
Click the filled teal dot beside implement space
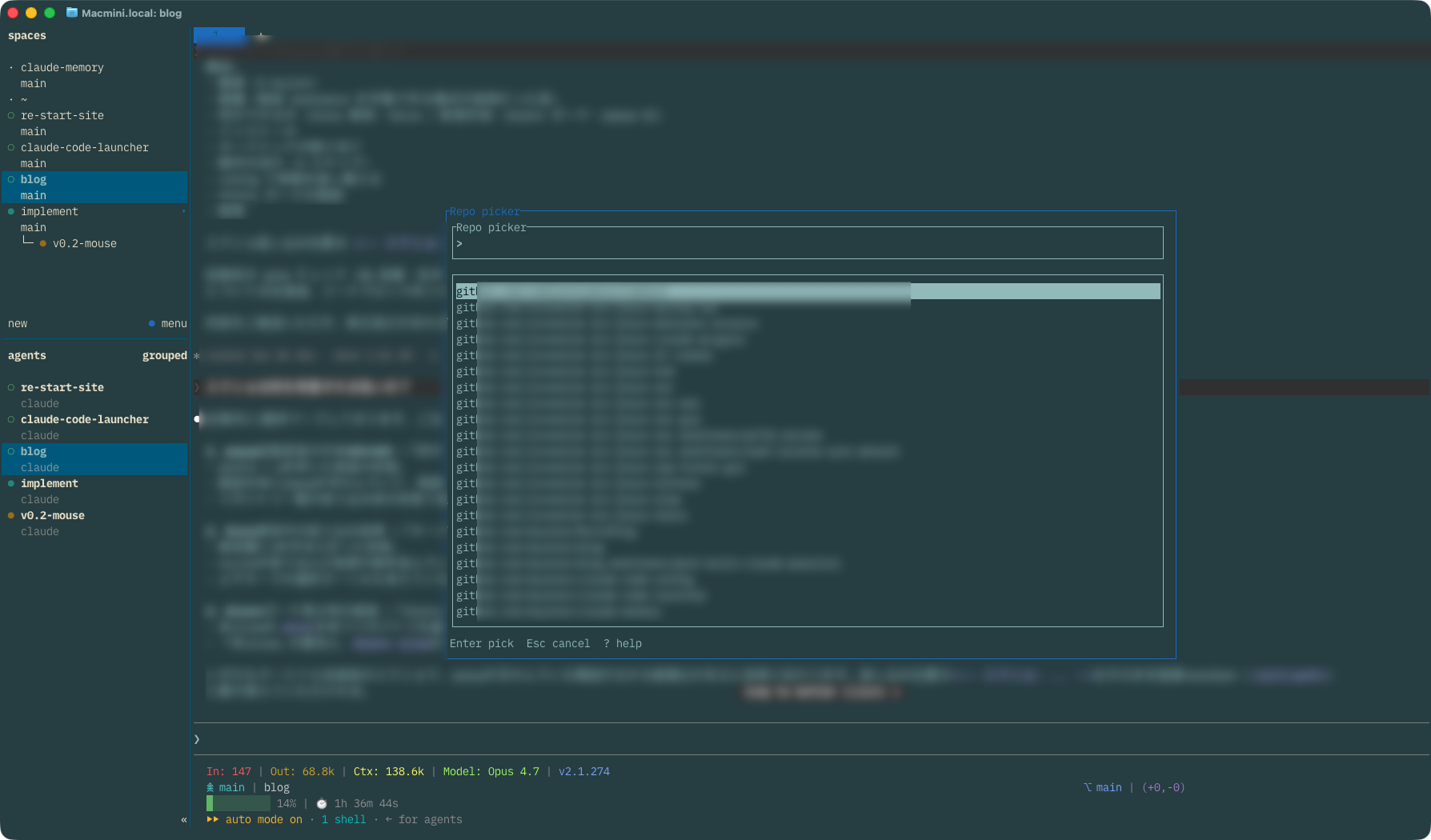click(x=11, y=211)
